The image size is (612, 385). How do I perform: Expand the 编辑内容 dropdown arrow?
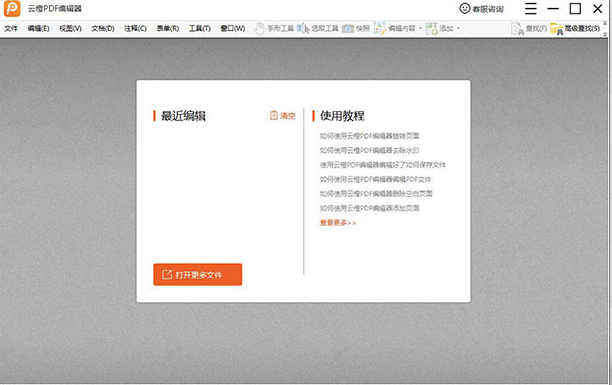(x=420, y=29)
